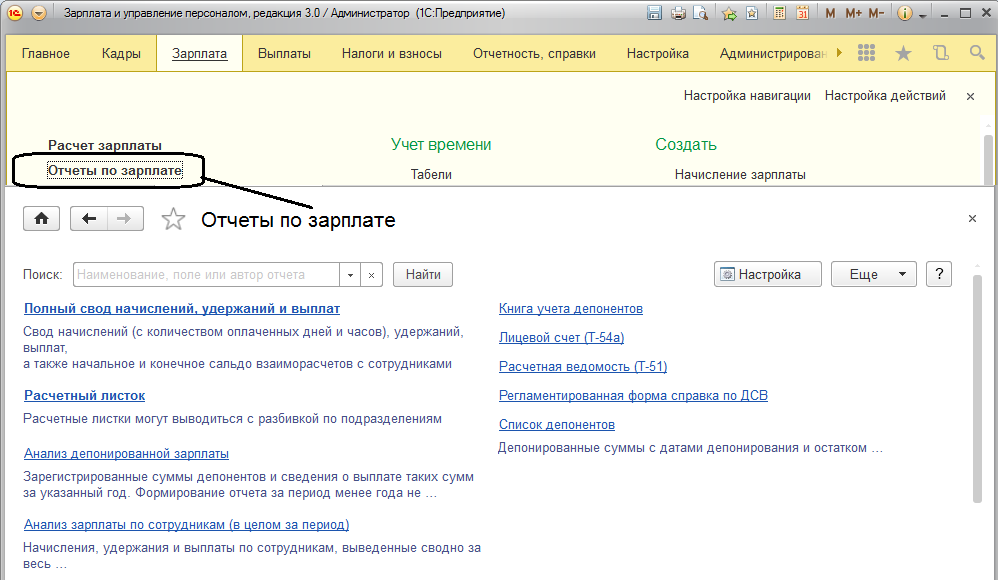This screenshot has height=580, width=998.
Task: Open Расчетная ведомость (Т-51) report
Action: point(583,367)
